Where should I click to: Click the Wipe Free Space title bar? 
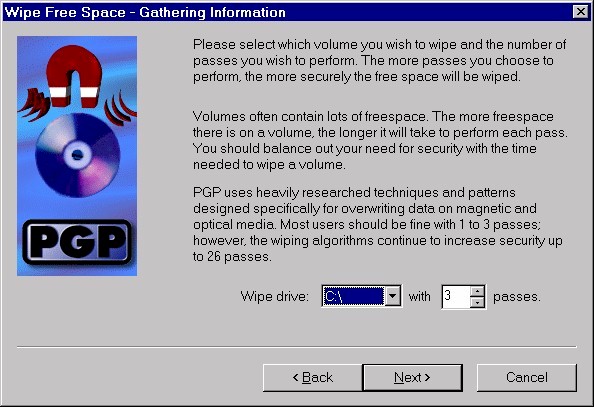tap(288, 12)
